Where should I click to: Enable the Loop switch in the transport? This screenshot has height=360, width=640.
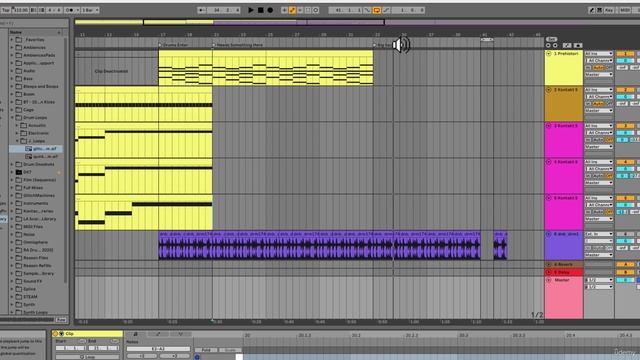[x=377, y=10]
